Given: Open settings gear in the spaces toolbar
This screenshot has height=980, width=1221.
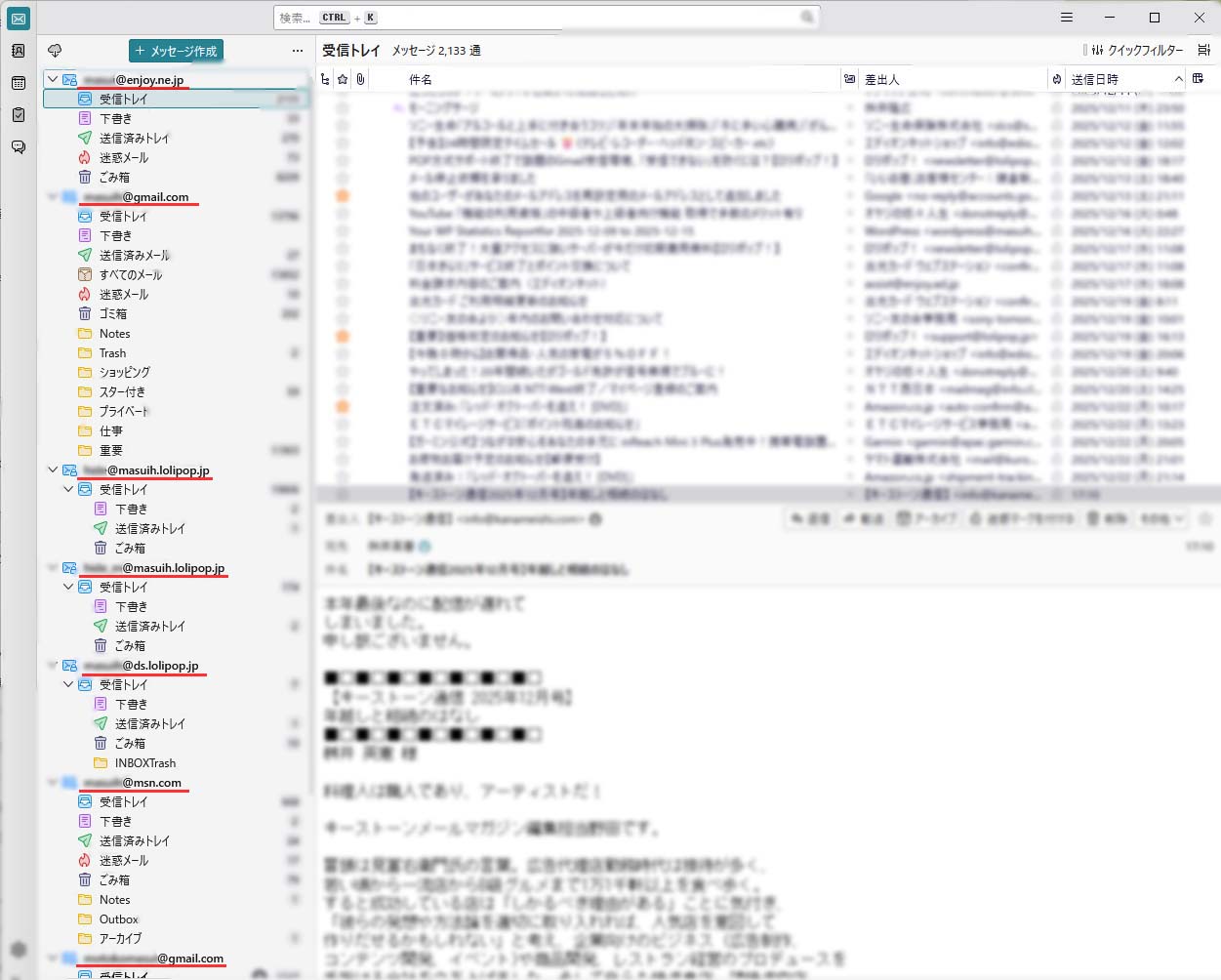Looking at the screenshot, I should coord(19,949).
